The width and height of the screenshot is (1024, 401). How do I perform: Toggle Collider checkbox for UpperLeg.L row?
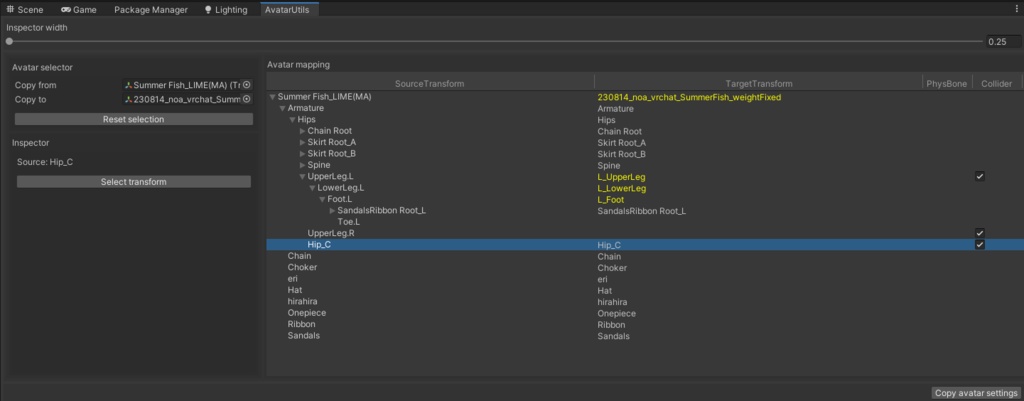[x=980, y=176]
